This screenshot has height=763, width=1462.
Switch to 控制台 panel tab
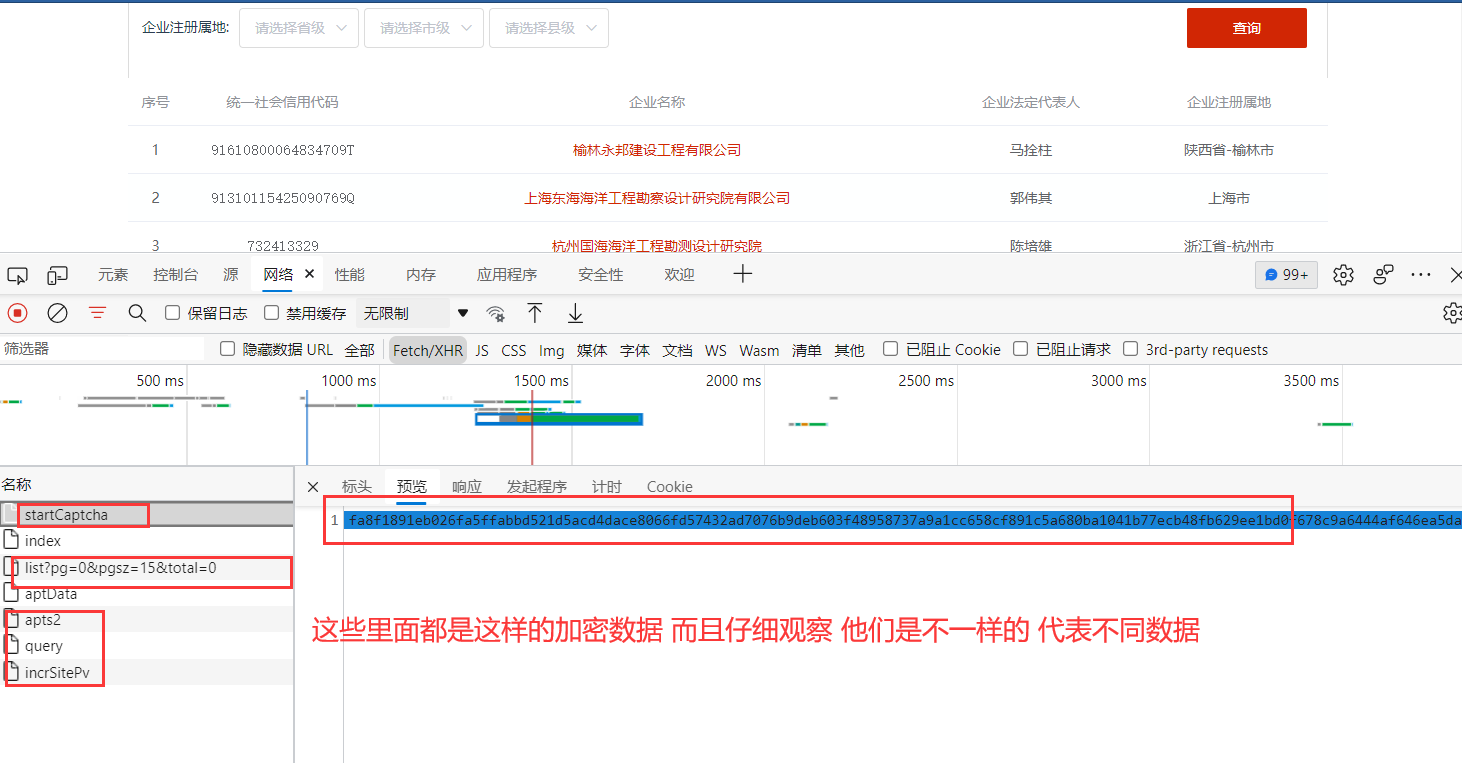coord(176,275)
